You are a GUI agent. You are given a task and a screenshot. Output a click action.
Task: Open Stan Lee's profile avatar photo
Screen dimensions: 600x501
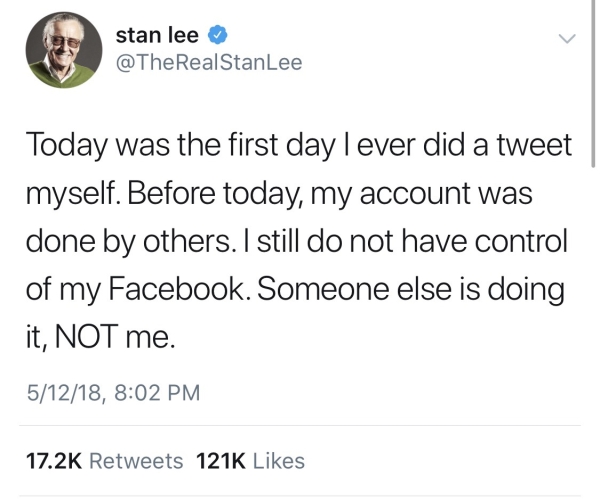pyautogui.click(x=64, y=49)
